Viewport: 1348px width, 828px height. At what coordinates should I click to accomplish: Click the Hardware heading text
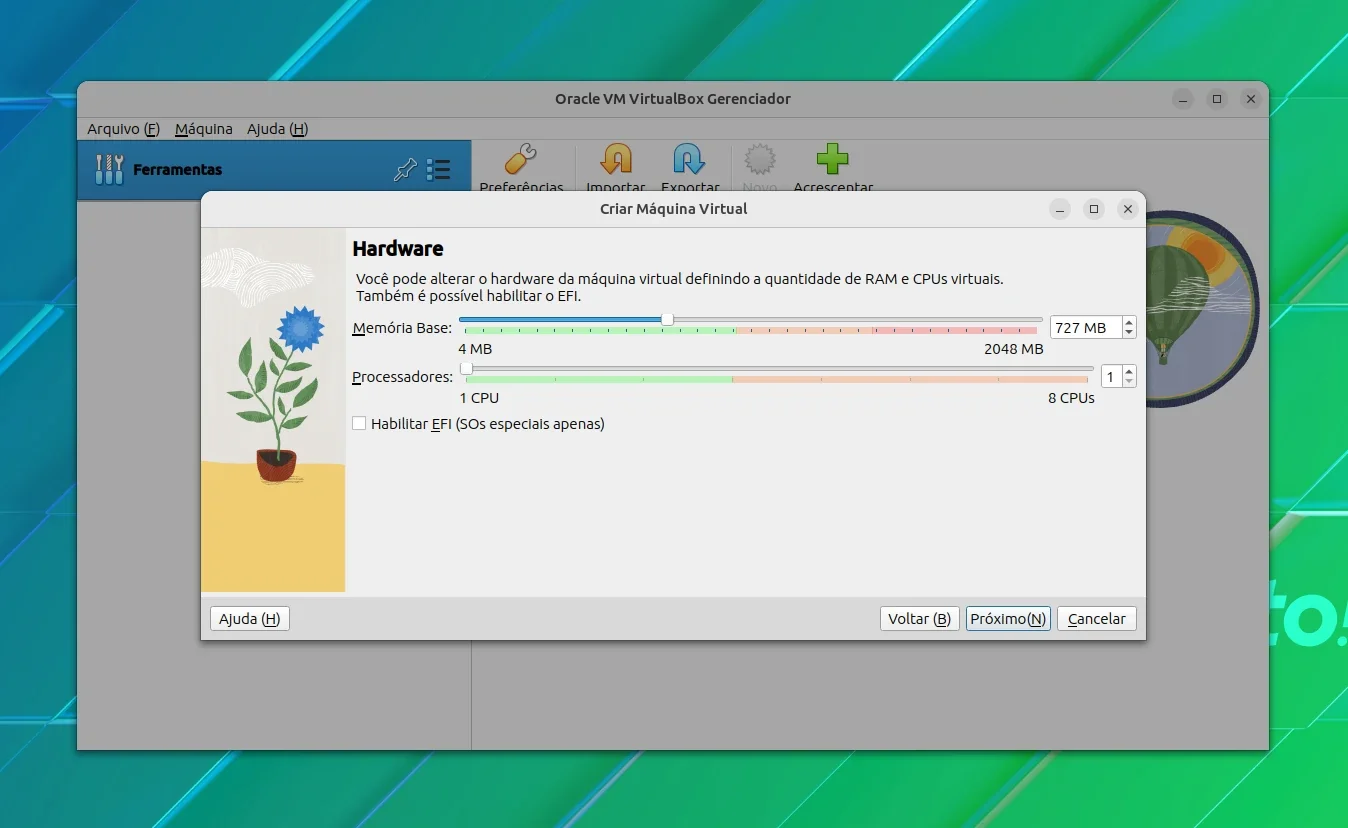[398, 248]
